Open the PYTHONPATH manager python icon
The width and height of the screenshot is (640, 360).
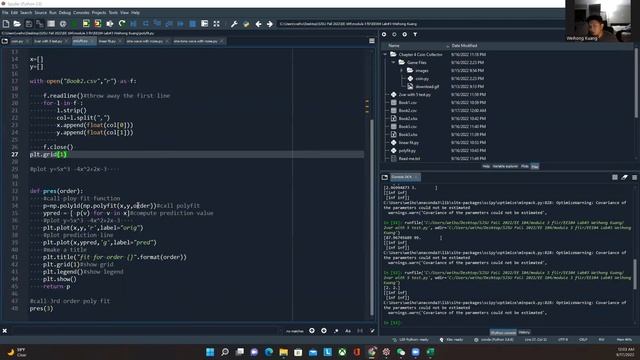pos(246,24)
